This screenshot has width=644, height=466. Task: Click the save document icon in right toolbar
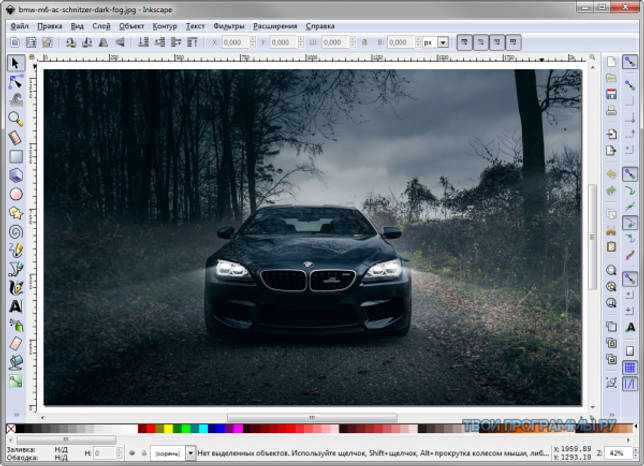[611, 94]
